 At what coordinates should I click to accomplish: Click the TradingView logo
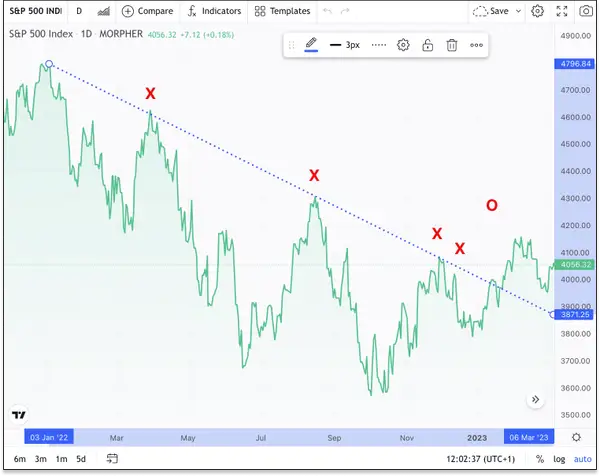(x=19, y=415)
